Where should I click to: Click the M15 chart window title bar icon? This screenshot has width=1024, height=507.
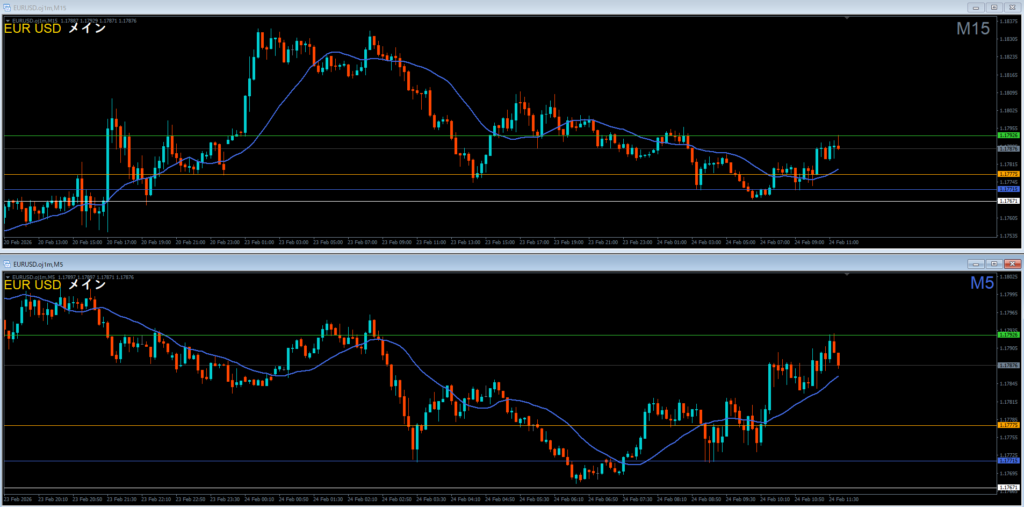(x=8, y=7)
